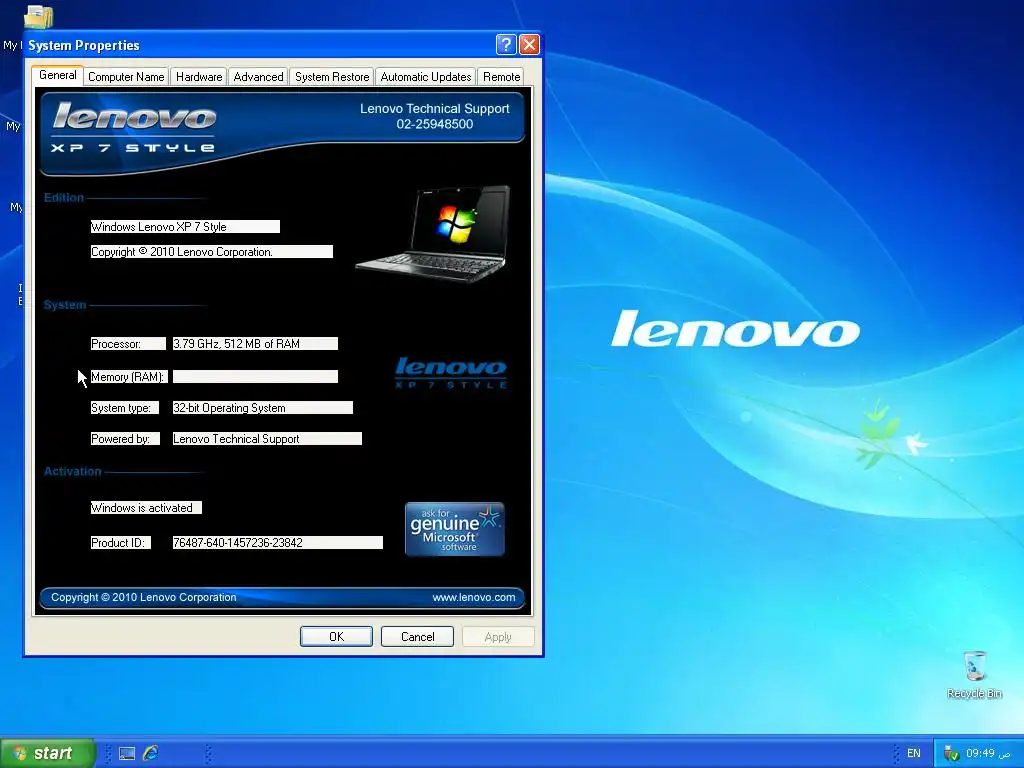
Task: Click the Cancel button
Action: pyautogui.click(x=417, y=637)
